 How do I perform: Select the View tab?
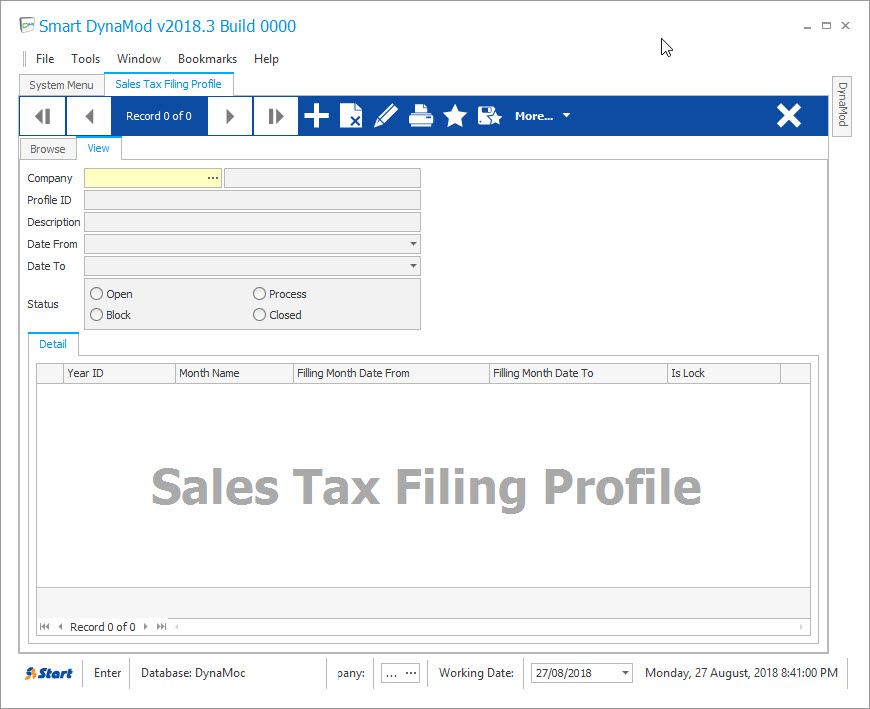[98, 148]
